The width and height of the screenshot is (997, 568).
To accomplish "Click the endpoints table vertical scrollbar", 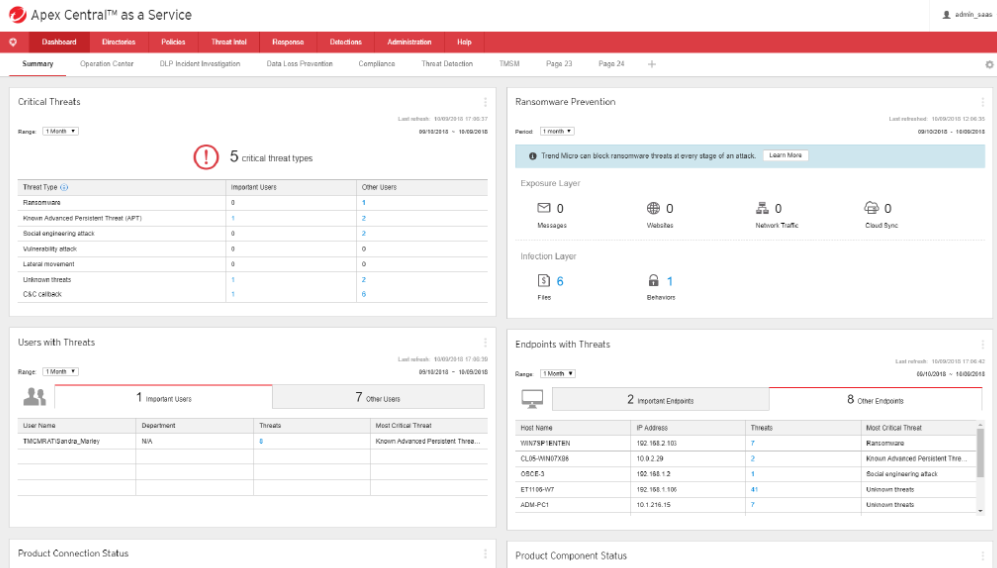I will (980, 453).
